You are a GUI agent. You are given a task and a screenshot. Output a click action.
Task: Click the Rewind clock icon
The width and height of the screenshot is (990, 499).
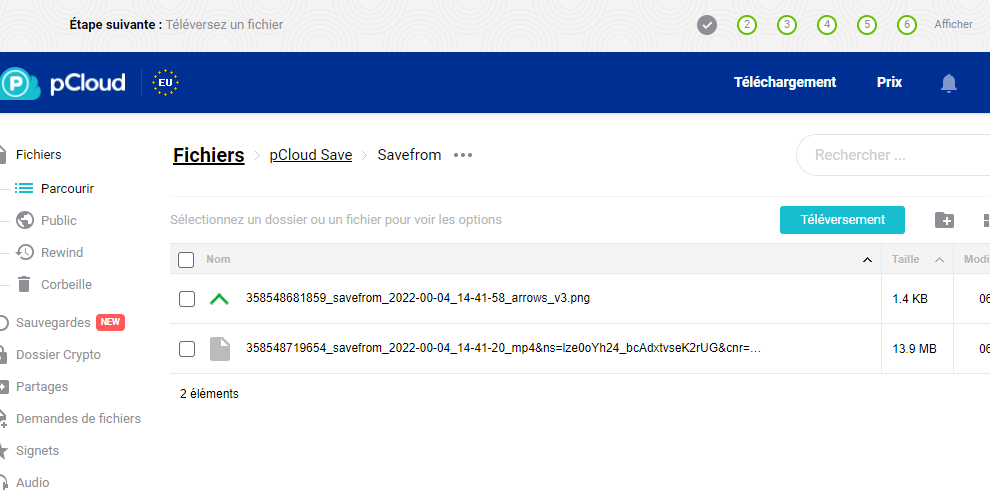25,252
